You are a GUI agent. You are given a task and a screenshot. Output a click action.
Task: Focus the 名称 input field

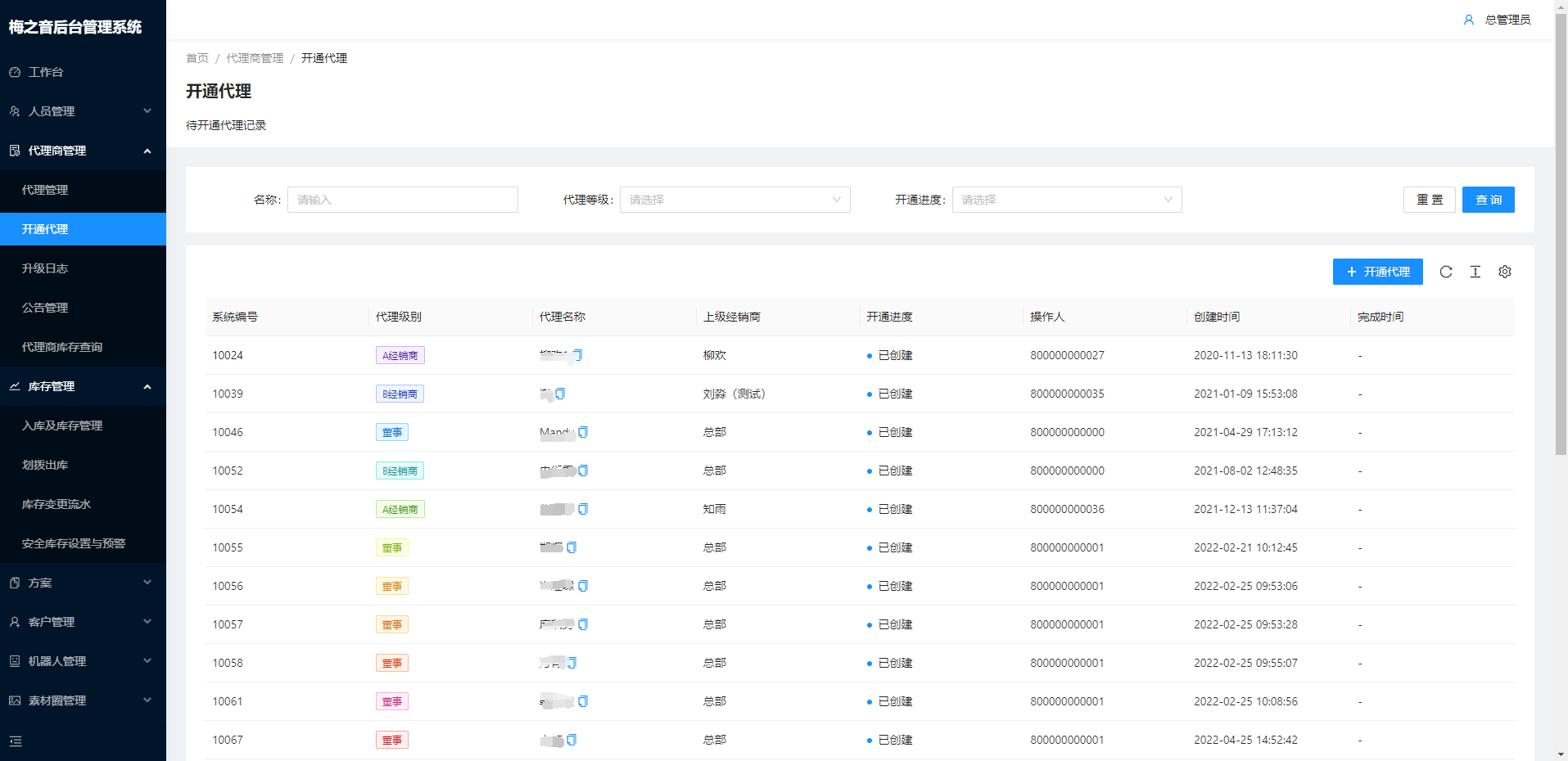click(x=402, y=200)
